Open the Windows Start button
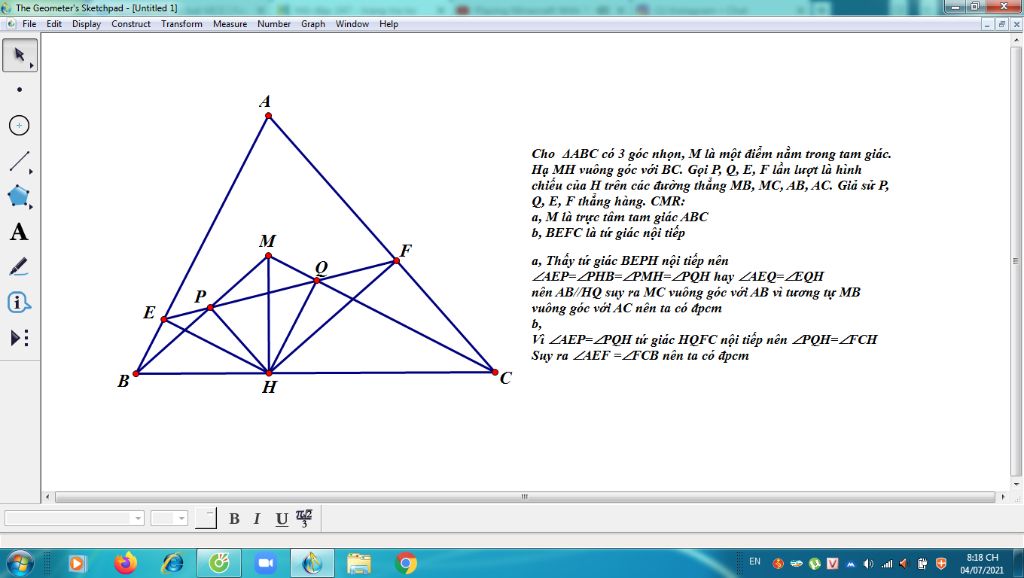The width and height of the screenshot is (1024, 578). click(x=19, y=563)
